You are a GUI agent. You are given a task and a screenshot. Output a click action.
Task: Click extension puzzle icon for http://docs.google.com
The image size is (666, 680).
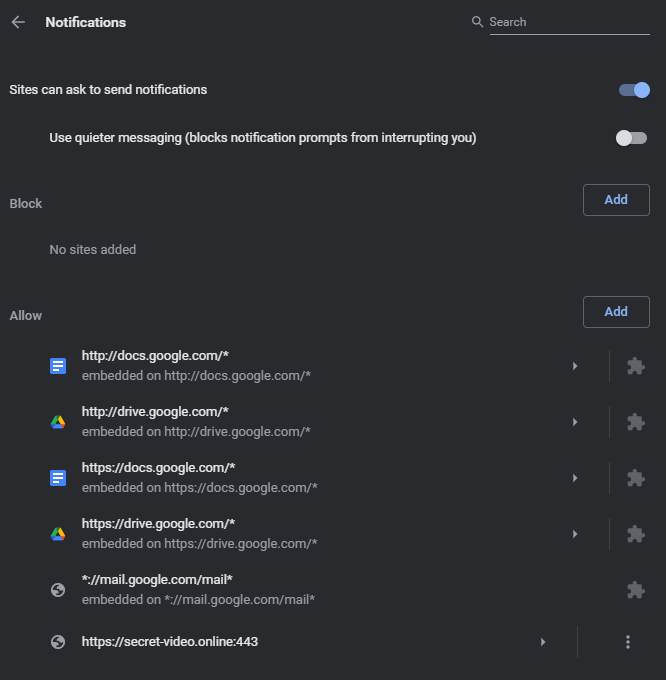635,366
